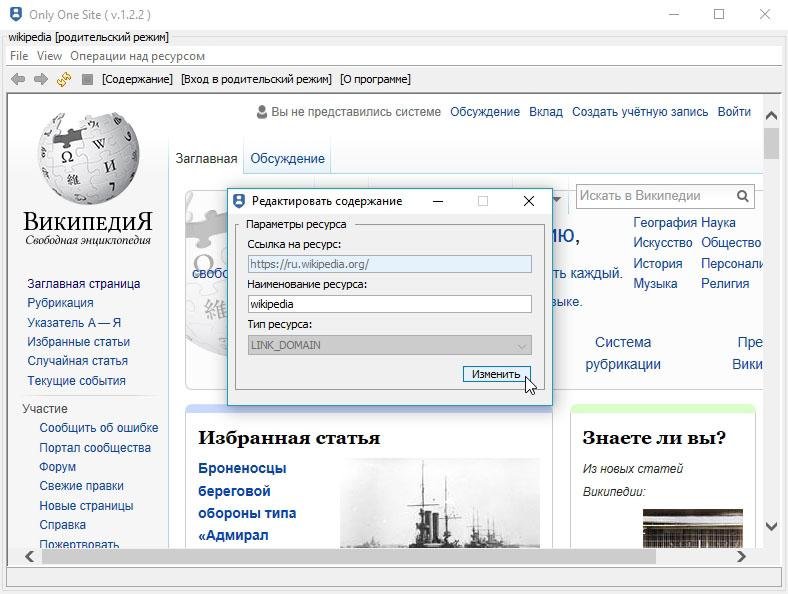Click the Wikipedia globe logo

tap(88, 157)
